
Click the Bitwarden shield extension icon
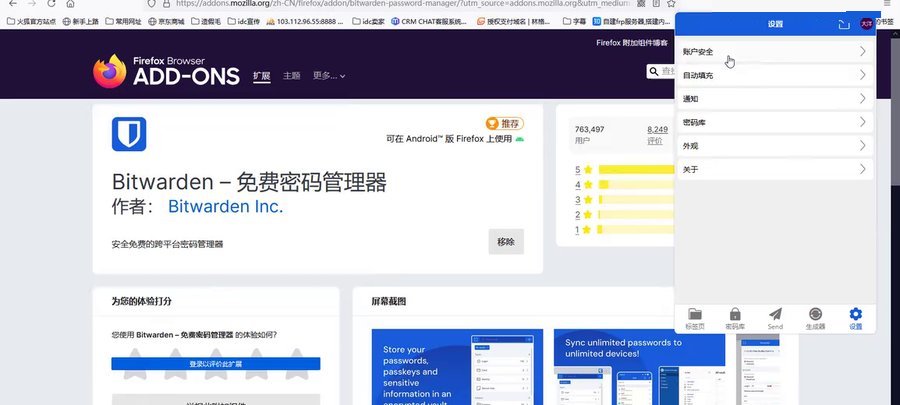click(x=129, y=134)
